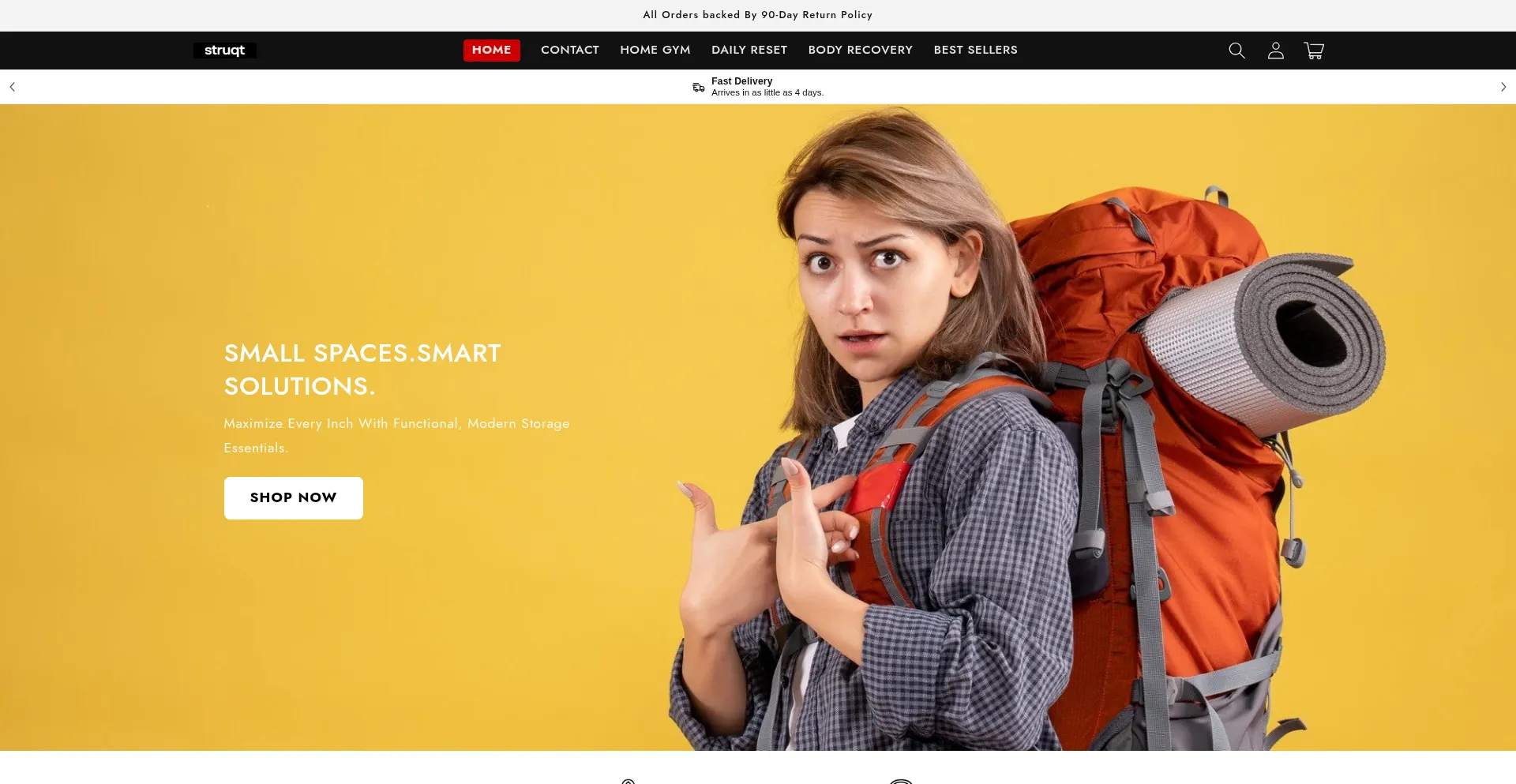
Task: Open the search magnifier icon
Action: click(1236, 51)
